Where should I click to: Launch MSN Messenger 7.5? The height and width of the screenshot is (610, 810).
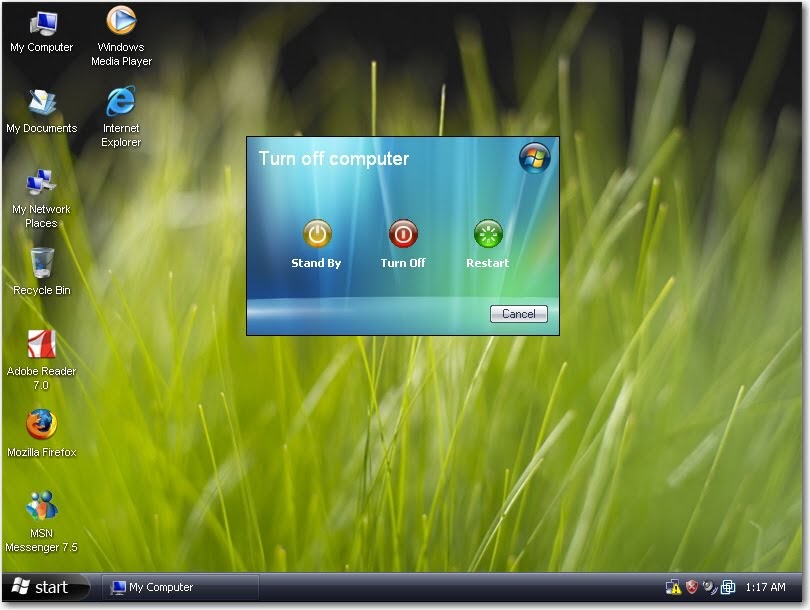[40, 505]
